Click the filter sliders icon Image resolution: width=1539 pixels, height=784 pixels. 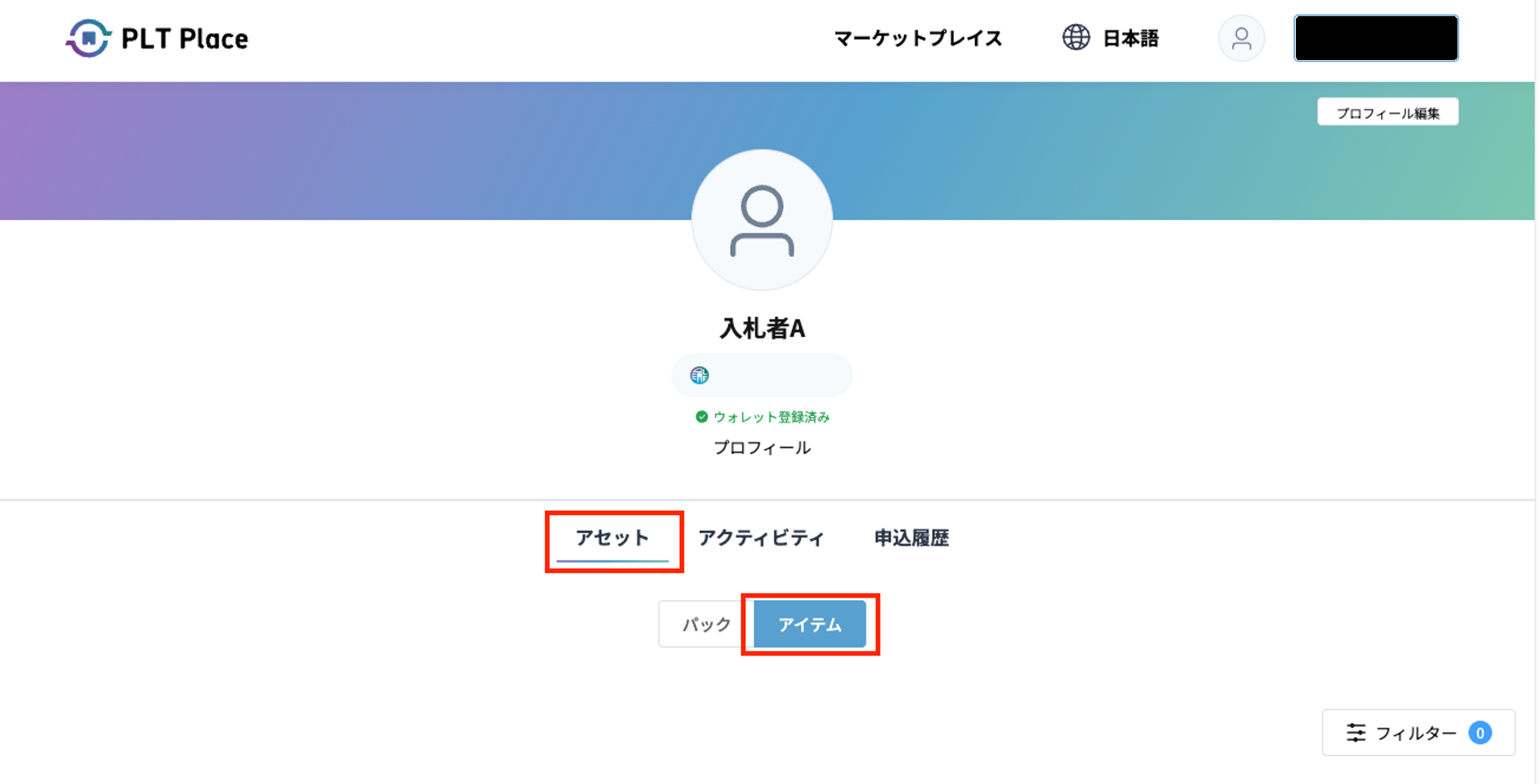pyautogui.click(x=1356, y=732)
